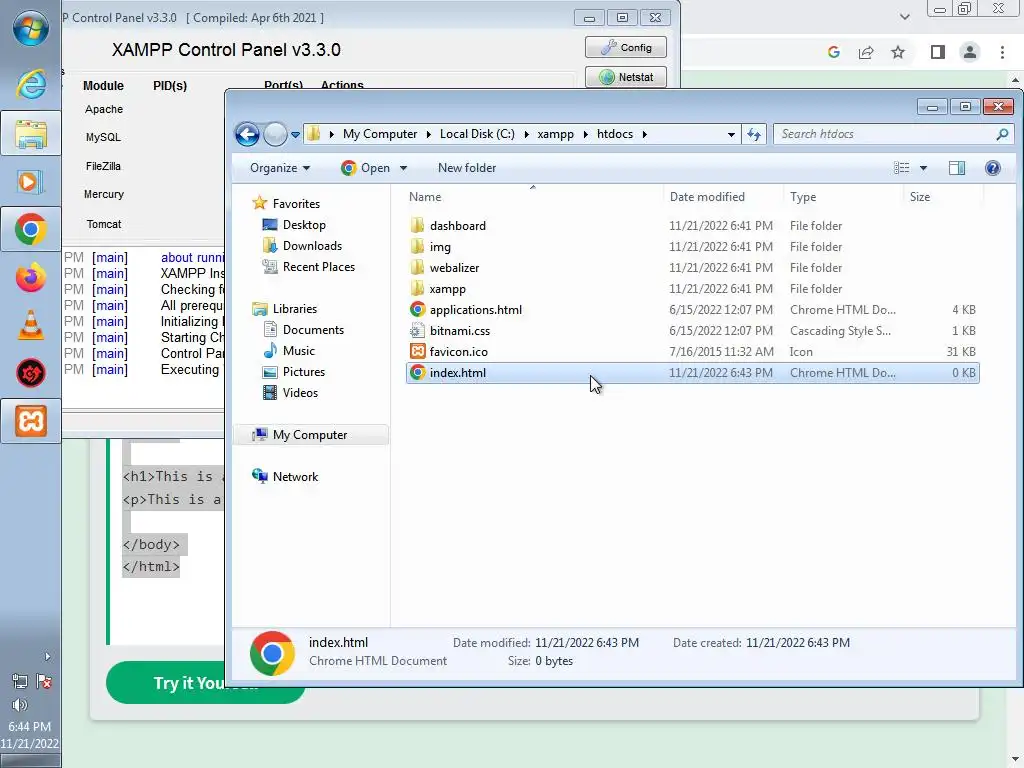Select the dashboard folder

pos(458,226)
